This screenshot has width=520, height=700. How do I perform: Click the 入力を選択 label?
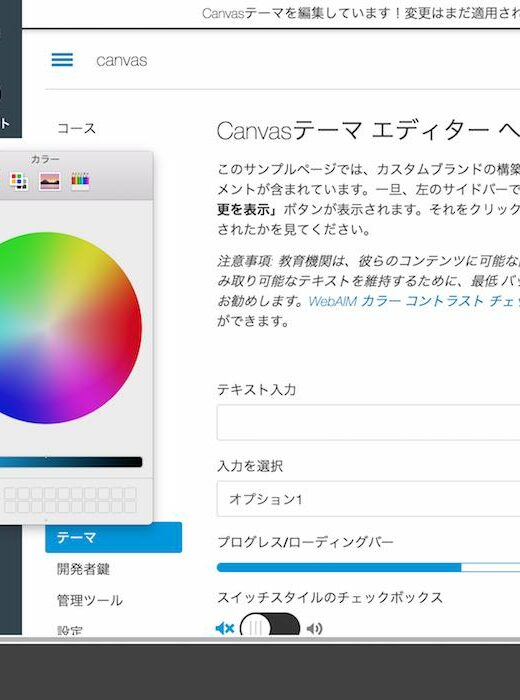(250, 466)
